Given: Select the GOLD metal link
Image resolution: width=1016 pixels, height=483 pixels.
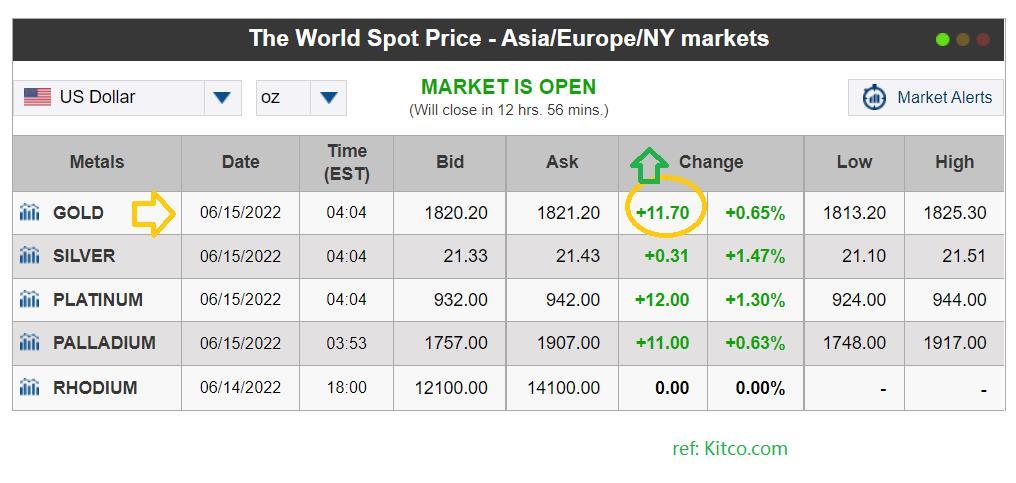Looking at the screenshot, I should coord(78,213).
